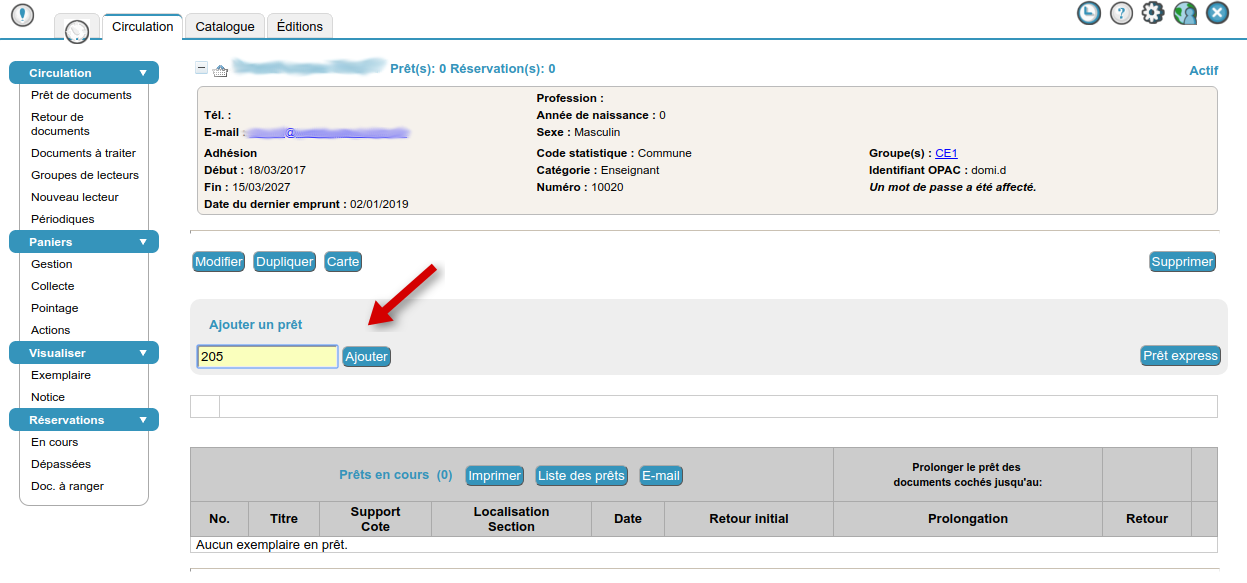Open help using the question mark icon
Image resolution: width=1247 pixels, height=583 pixels.
1120,14
